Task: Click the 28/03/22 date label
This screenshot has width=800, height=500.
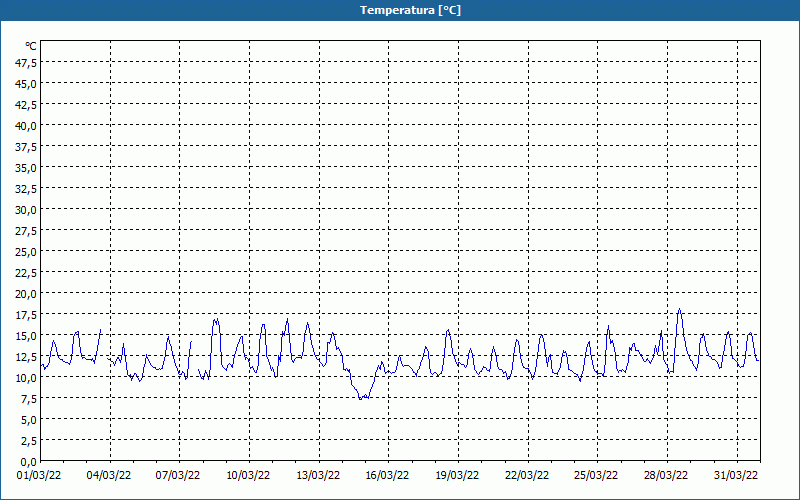Action: pos(666,475)
